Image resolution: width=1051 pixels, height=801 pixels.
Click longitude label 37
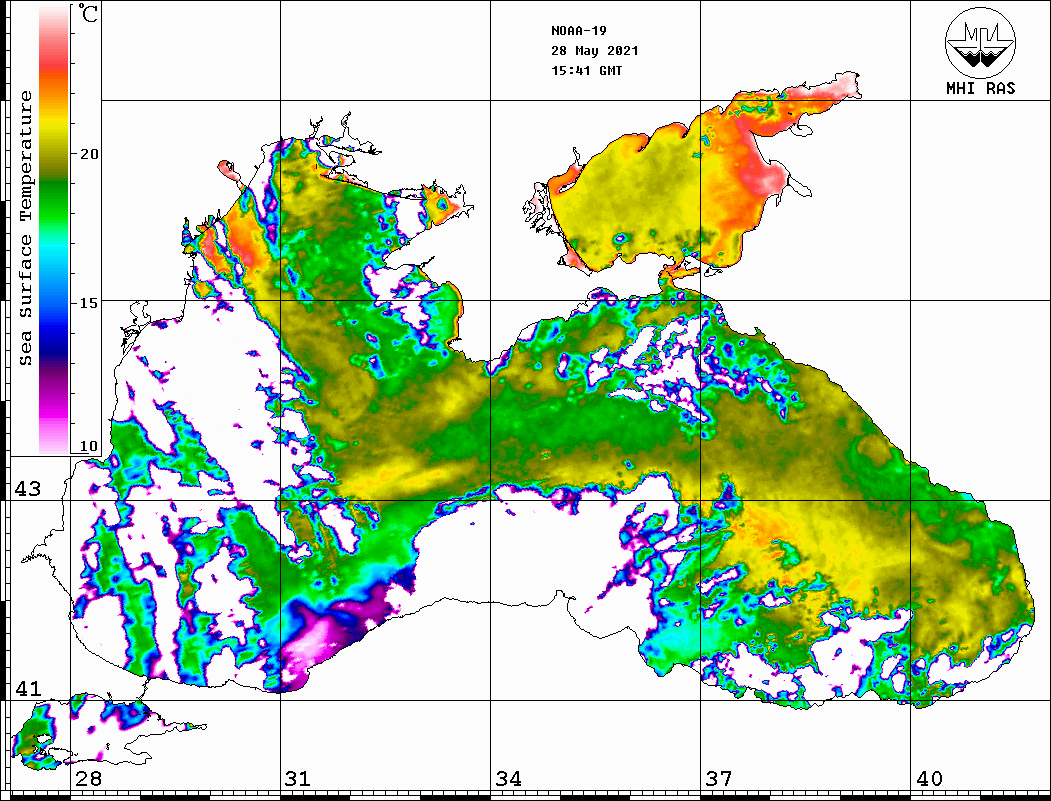719,779
